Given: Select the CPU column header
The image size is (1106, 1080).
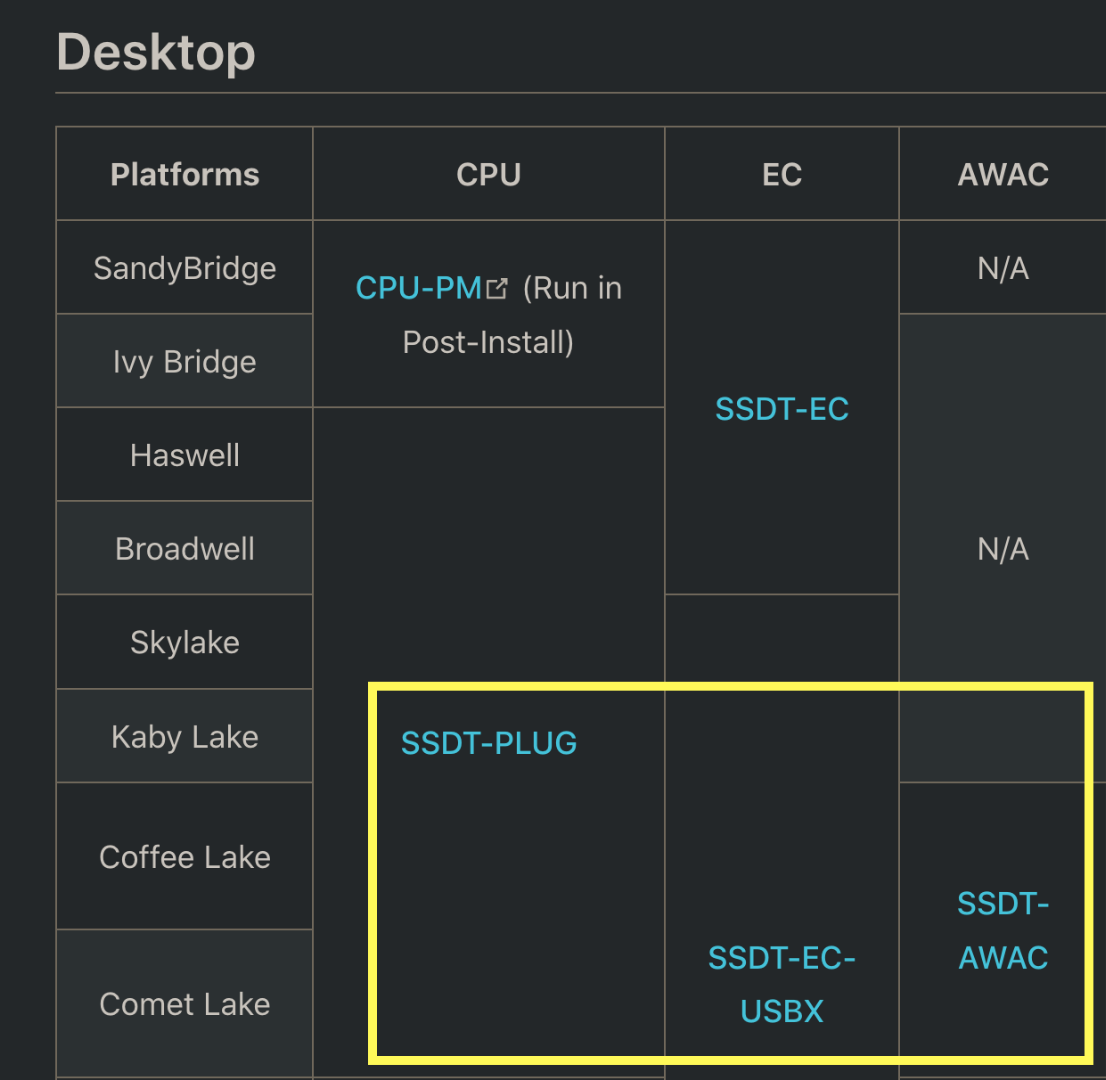Looking at the screenshot, I should pyautogui.click(x=489, y=175).
